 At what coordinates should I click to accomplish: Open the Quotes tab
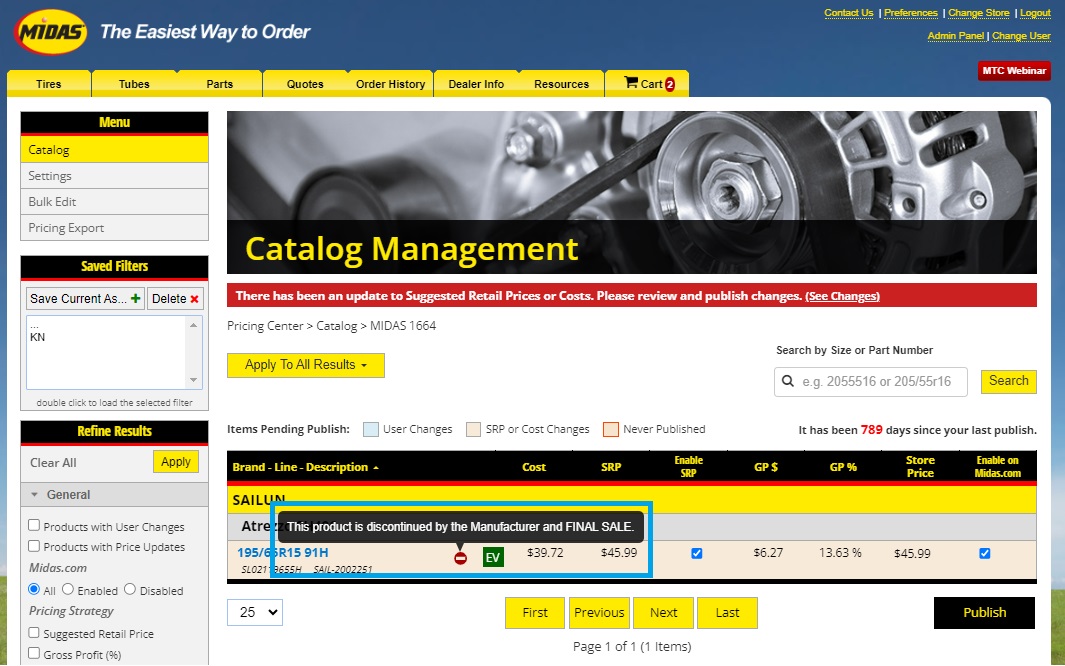(x=305, y=84)
